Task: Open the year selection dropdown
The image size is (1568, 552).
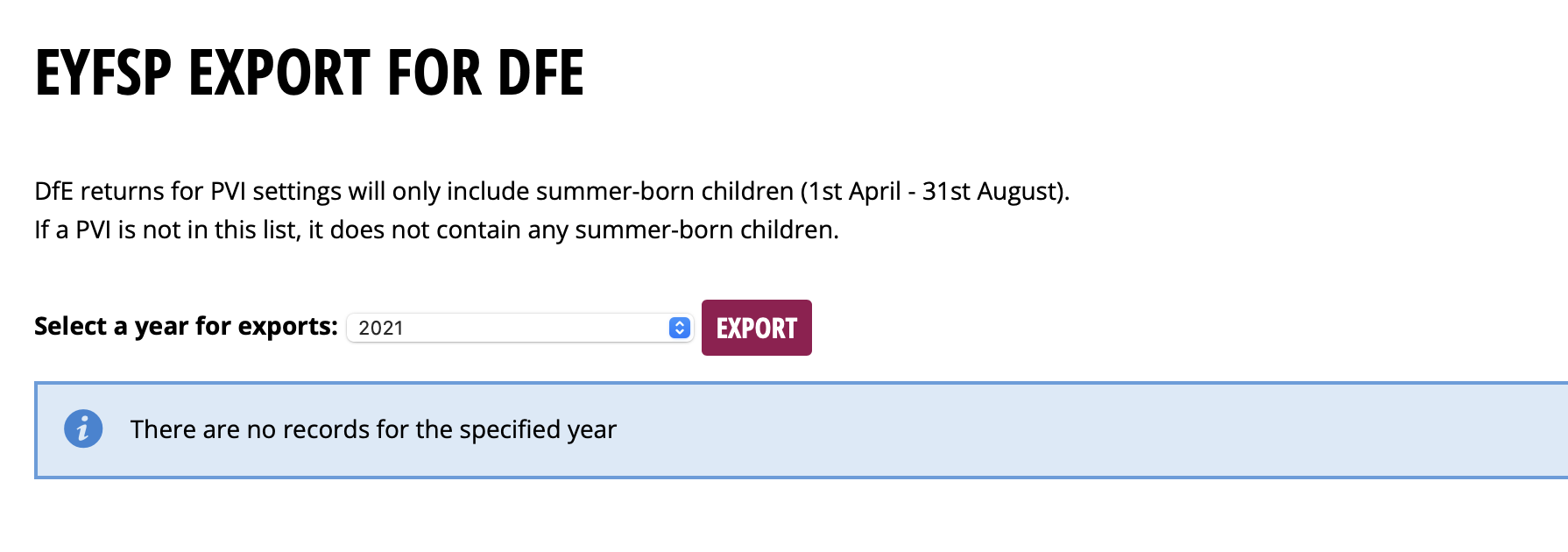Action: [x=519, y=328]
